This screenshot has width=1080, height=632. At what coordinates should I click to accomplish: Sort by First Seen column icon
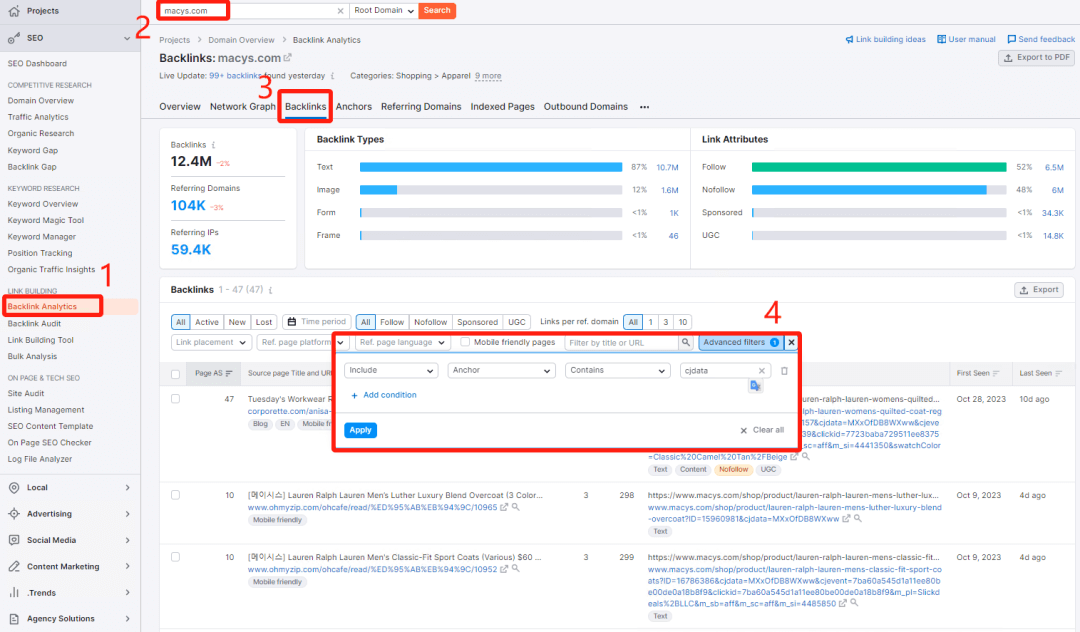[x=996, y=373]
